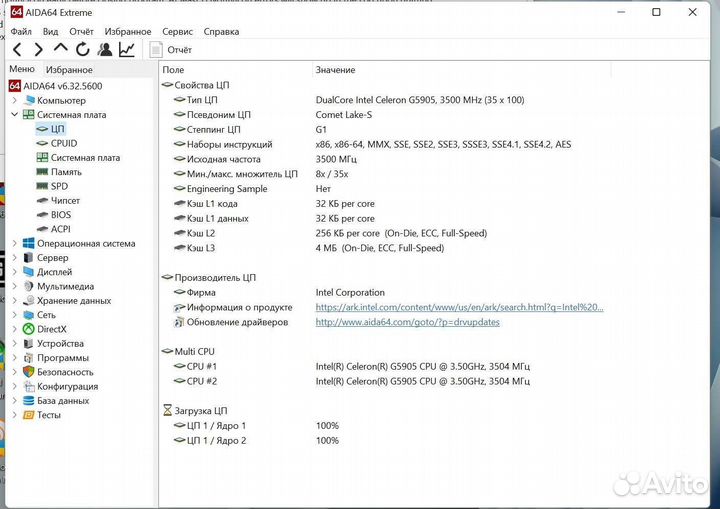Click the Сеть network icon
Screen dimensions: 720x509
pos(28,315)
